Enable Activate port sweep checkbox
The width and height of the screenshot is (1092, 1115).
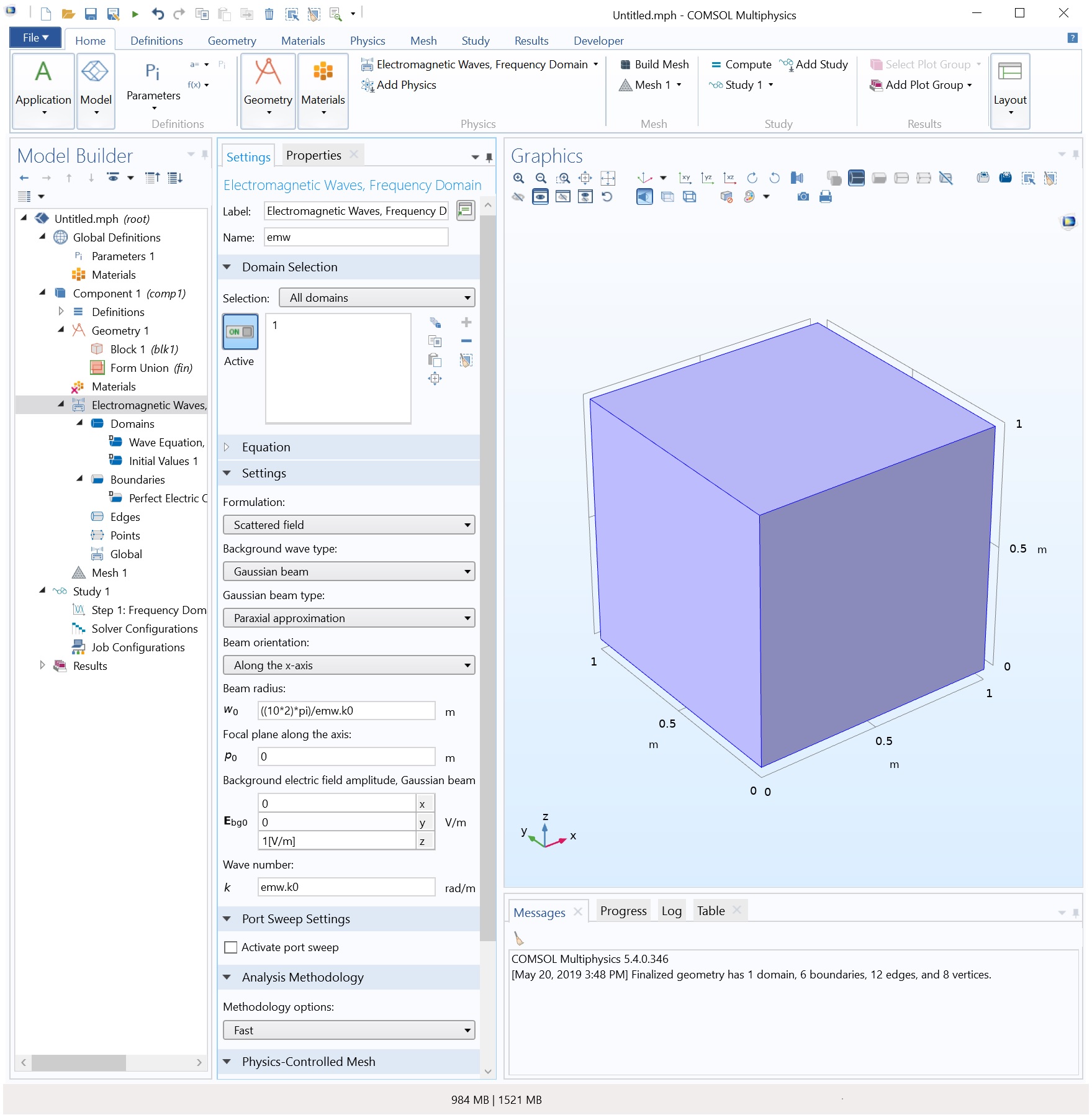coord(230,947)
